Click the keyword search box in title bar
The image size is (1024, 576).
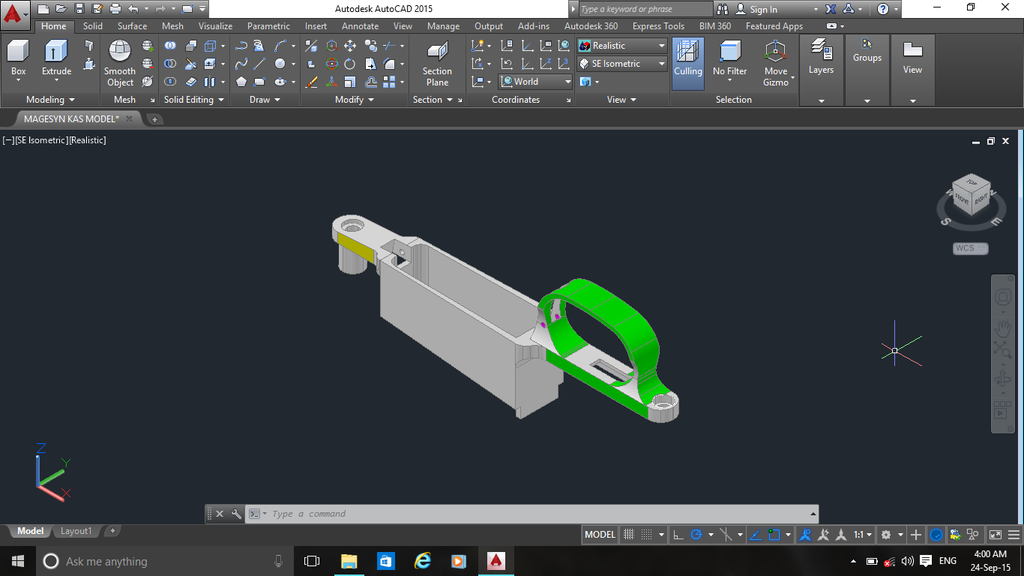645,9
